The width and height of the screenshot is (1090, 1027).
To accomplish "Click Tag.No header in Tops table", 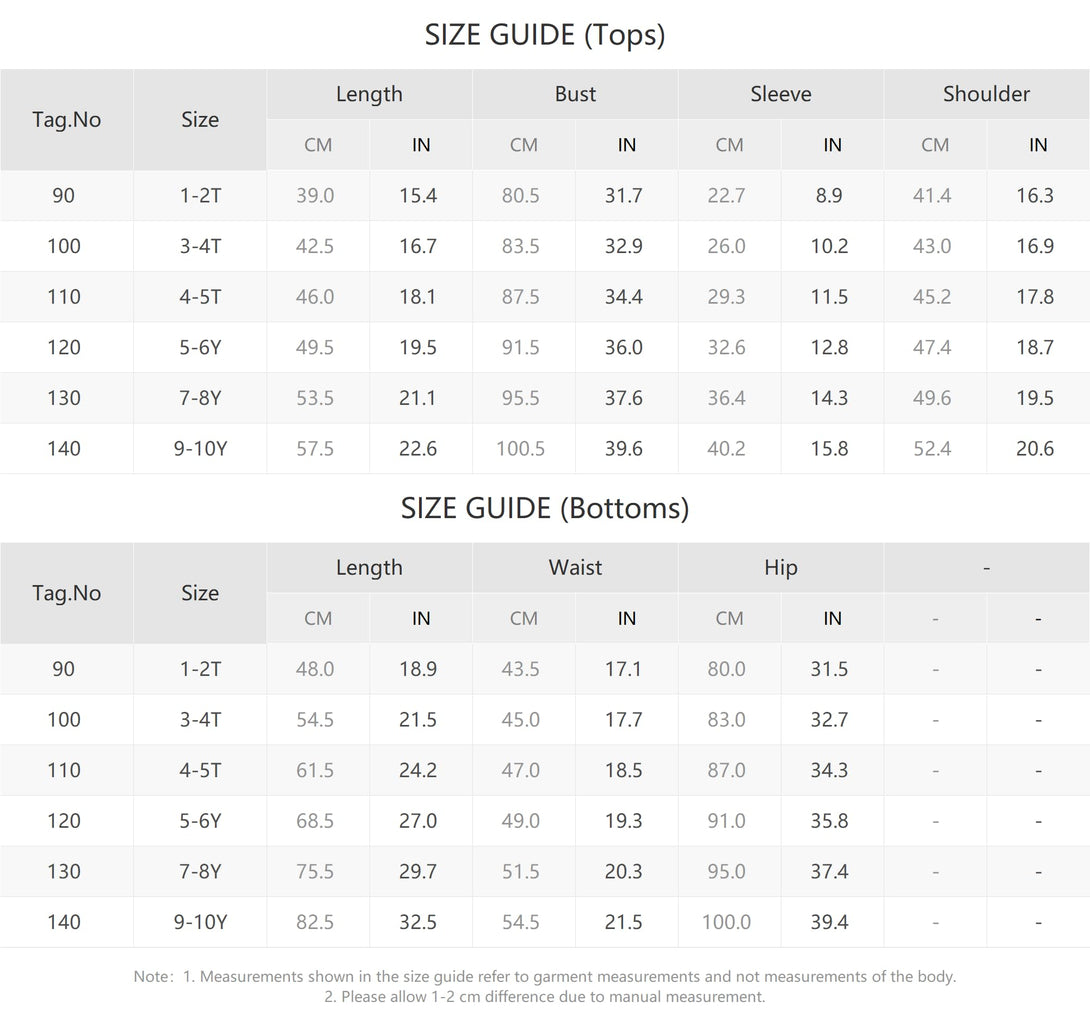I will click(66, 120).
